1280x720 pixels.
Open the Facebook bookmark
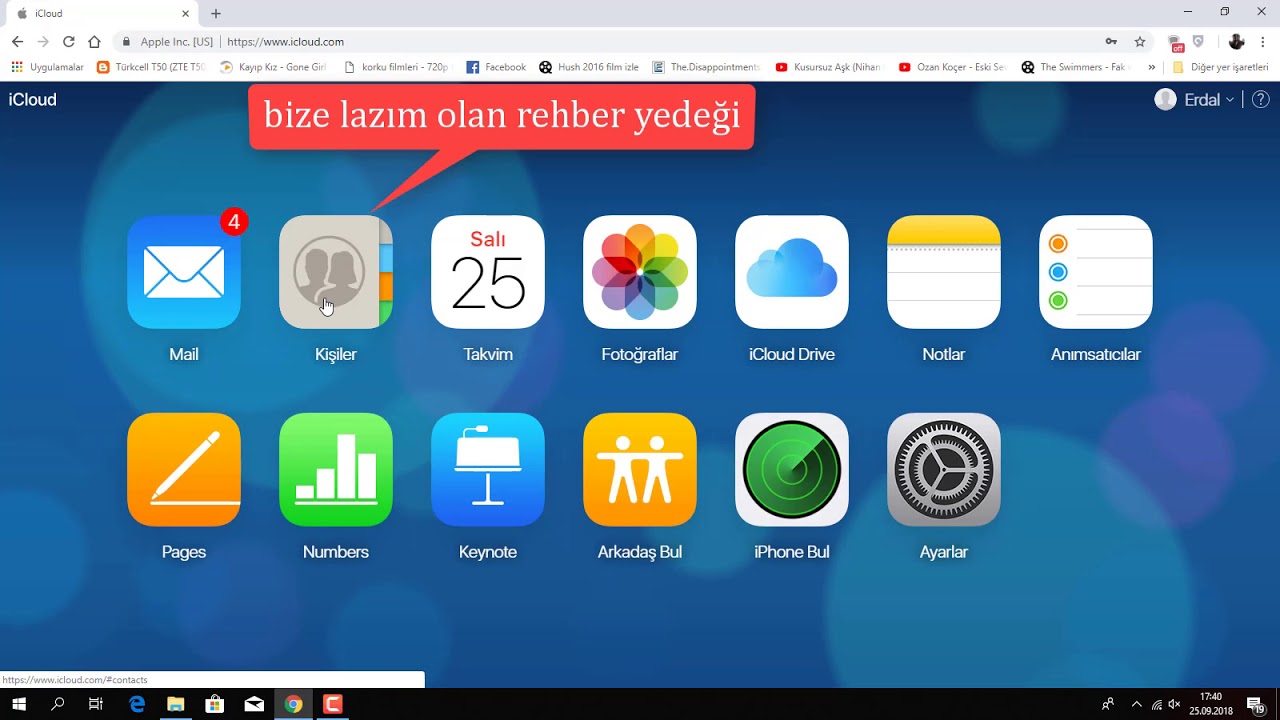[496, 67]
